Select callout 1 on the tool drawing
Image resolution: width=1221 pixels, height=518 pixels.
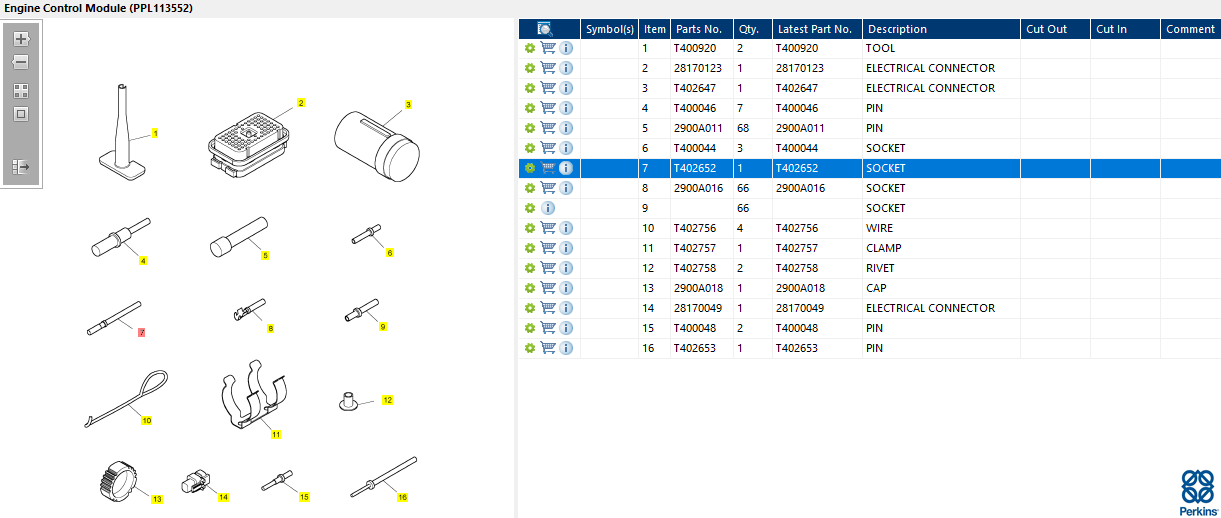155,133
